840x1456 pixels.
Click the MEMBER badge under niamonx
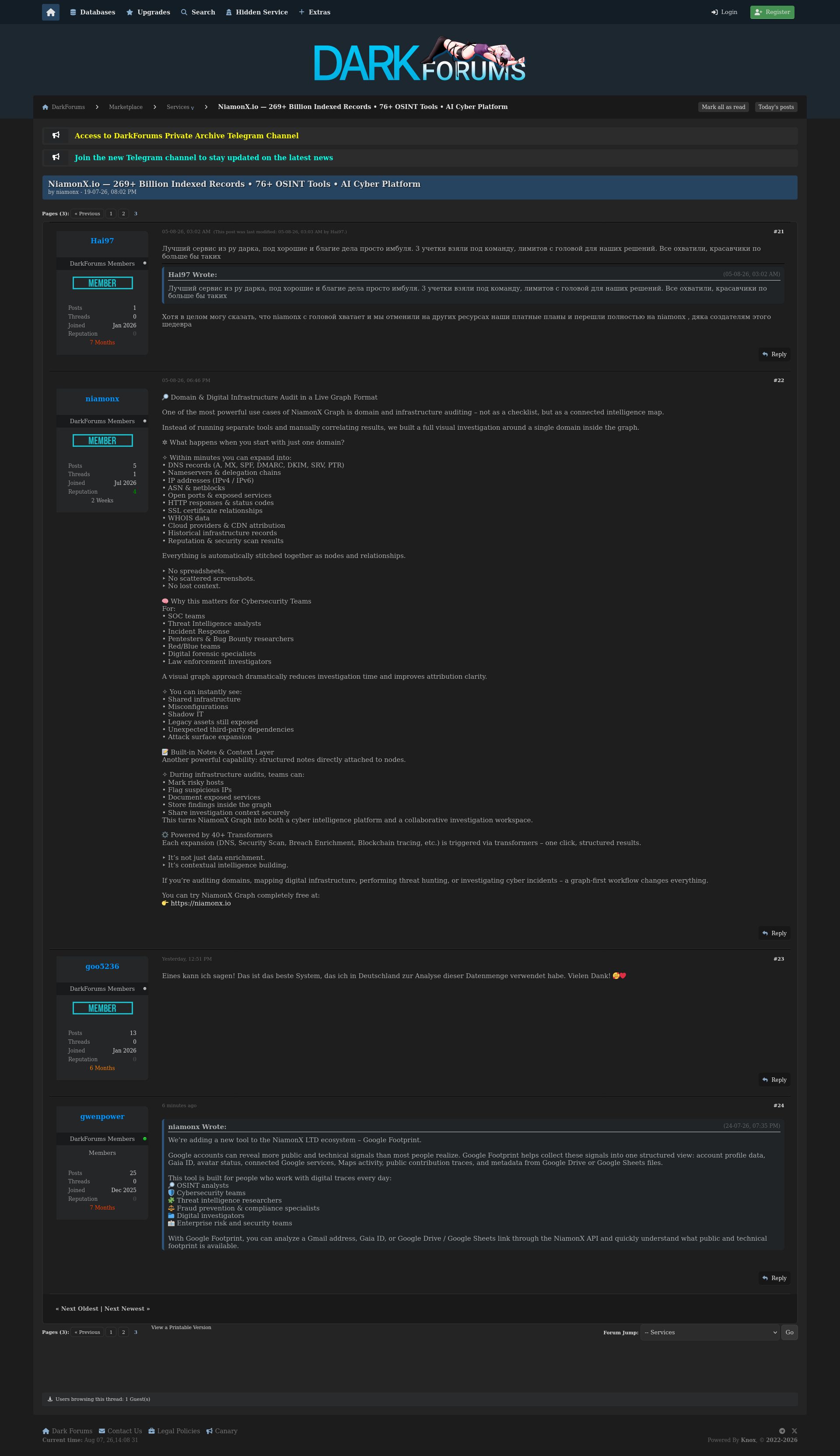103,441
